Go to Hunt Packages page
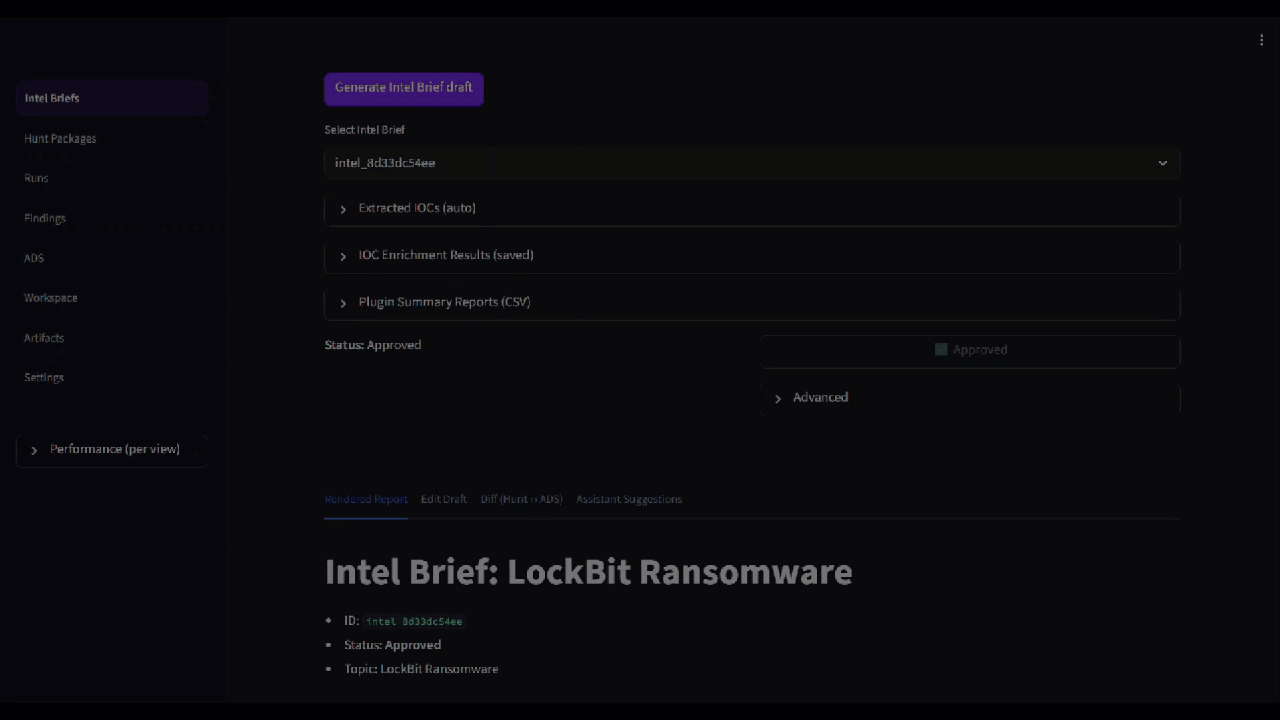Screen dimensions: 1280x720 [x=112, y=138]
